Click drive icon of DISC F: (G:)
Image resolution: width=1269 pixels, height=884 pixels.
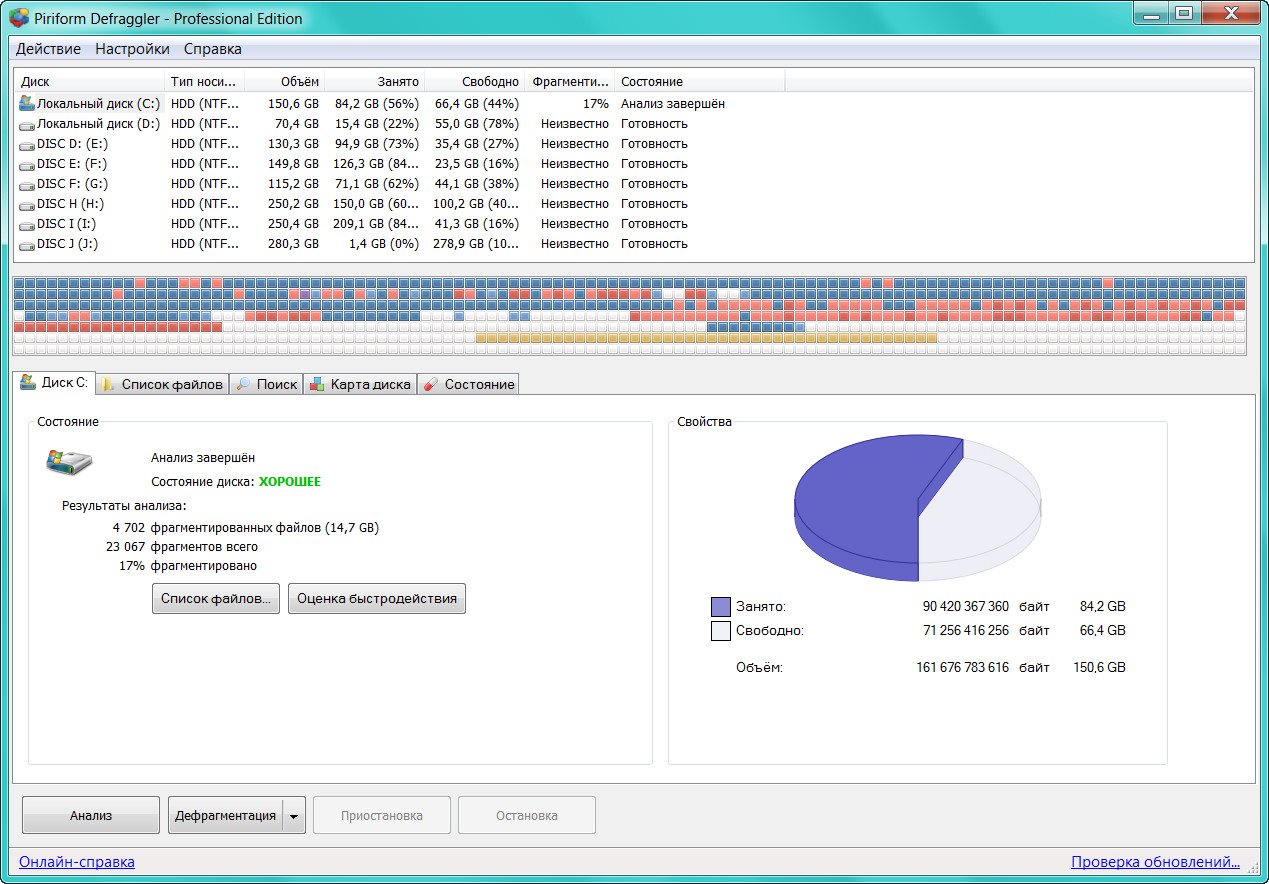pyautogui.click(x=27, y=184)
